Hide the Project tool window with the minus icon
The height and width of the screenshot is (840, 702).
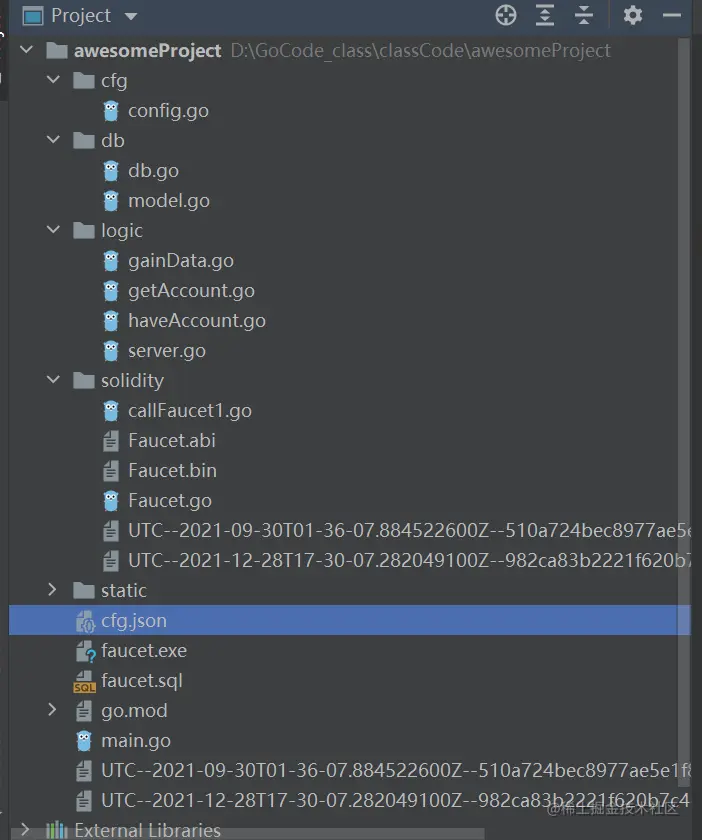click(x=671, y=15)
